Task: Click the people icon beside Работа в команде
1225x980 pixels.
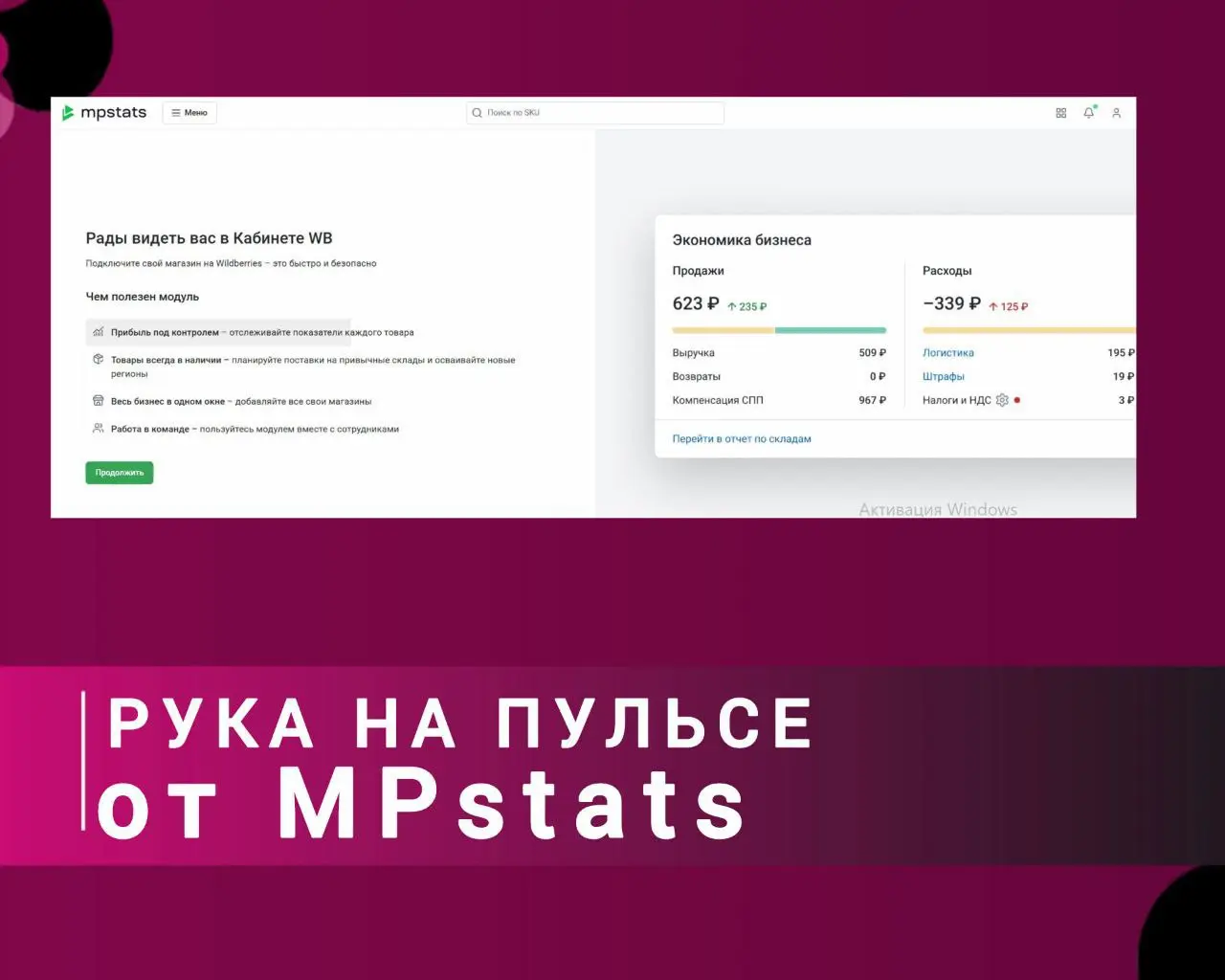Action: [x=98, y=429]
